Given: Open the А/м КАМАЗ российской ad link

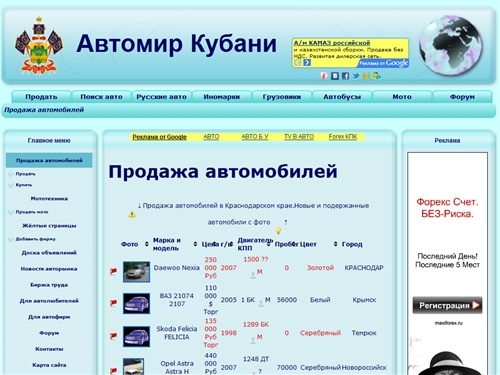Looking at the screenshot, I should (x=332, y=43).
